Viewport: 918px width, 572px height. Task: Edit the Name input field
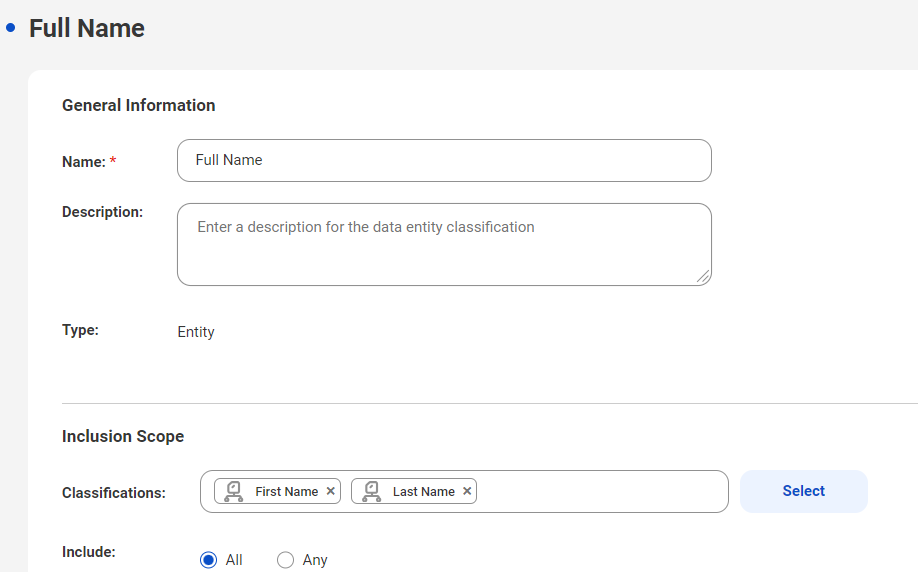coord(444,160)
